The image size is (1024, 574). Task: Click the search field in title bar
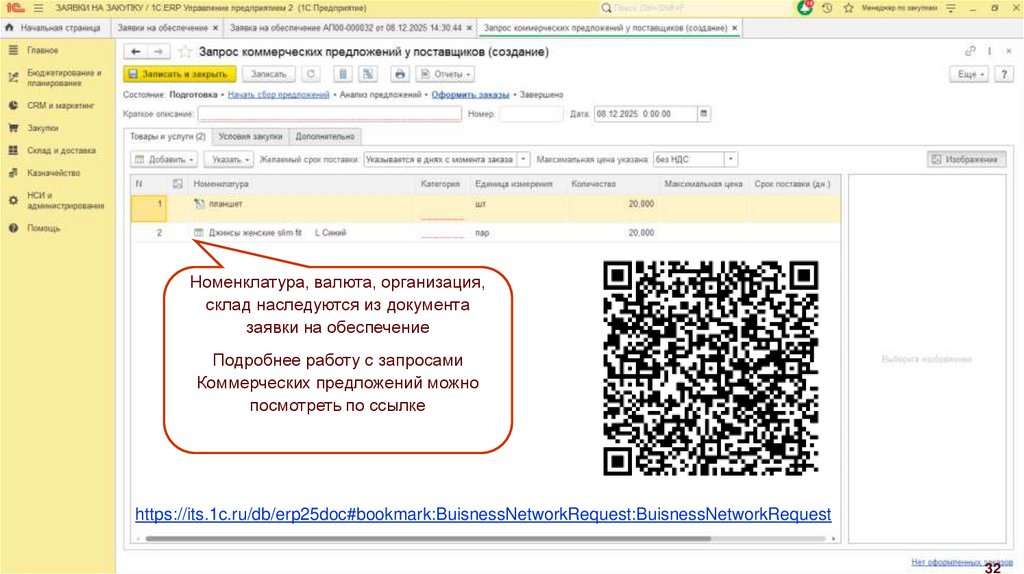692,8
